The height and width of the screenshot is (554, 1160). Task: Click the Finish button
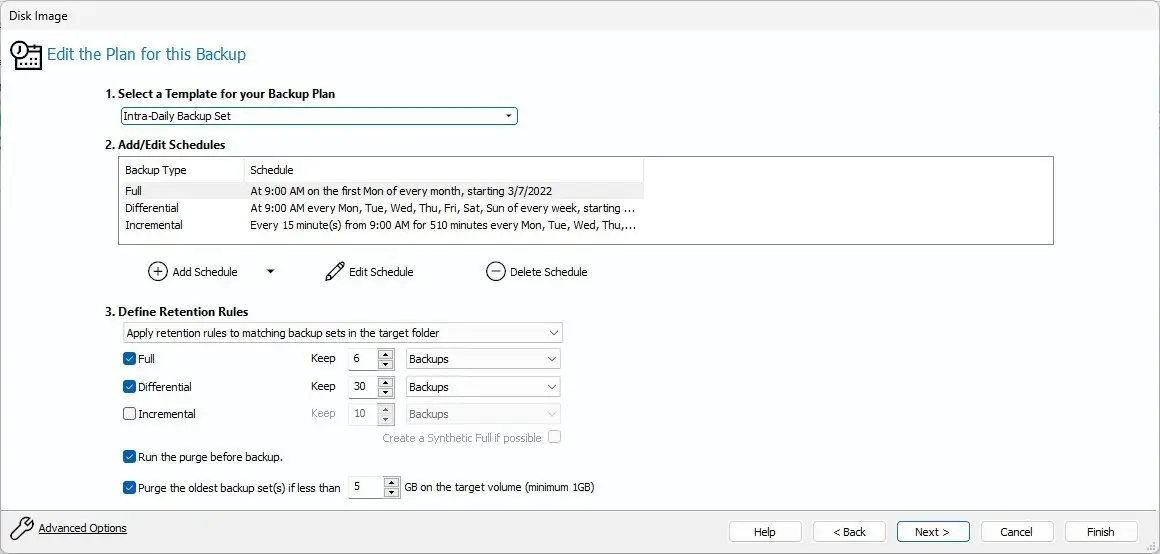tap(1101, 532)
